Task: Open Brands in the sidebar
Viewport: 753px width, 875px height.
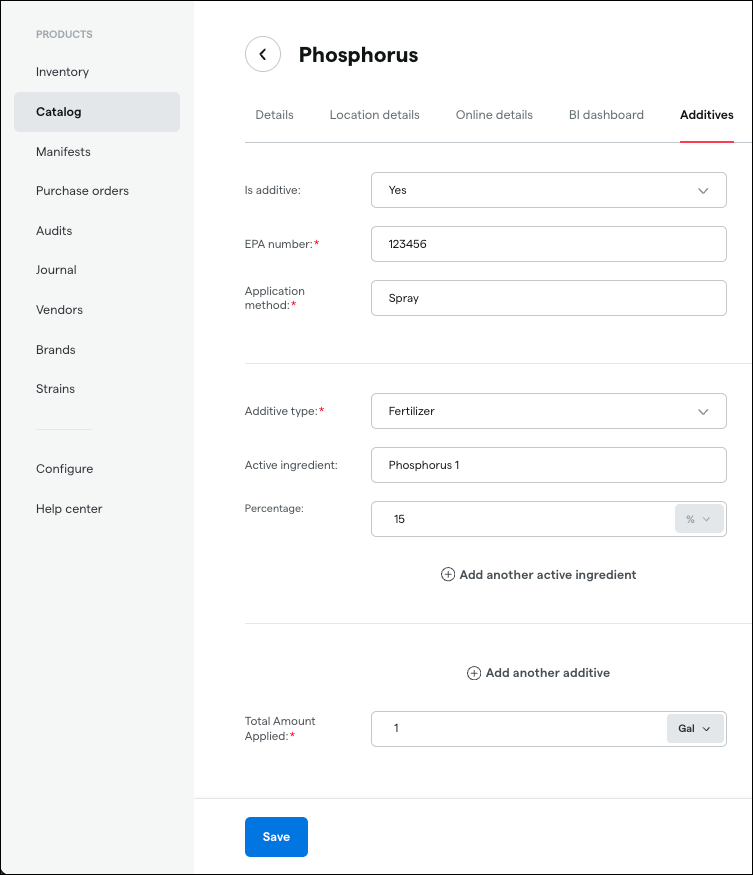Action: (x=56, y=350)
